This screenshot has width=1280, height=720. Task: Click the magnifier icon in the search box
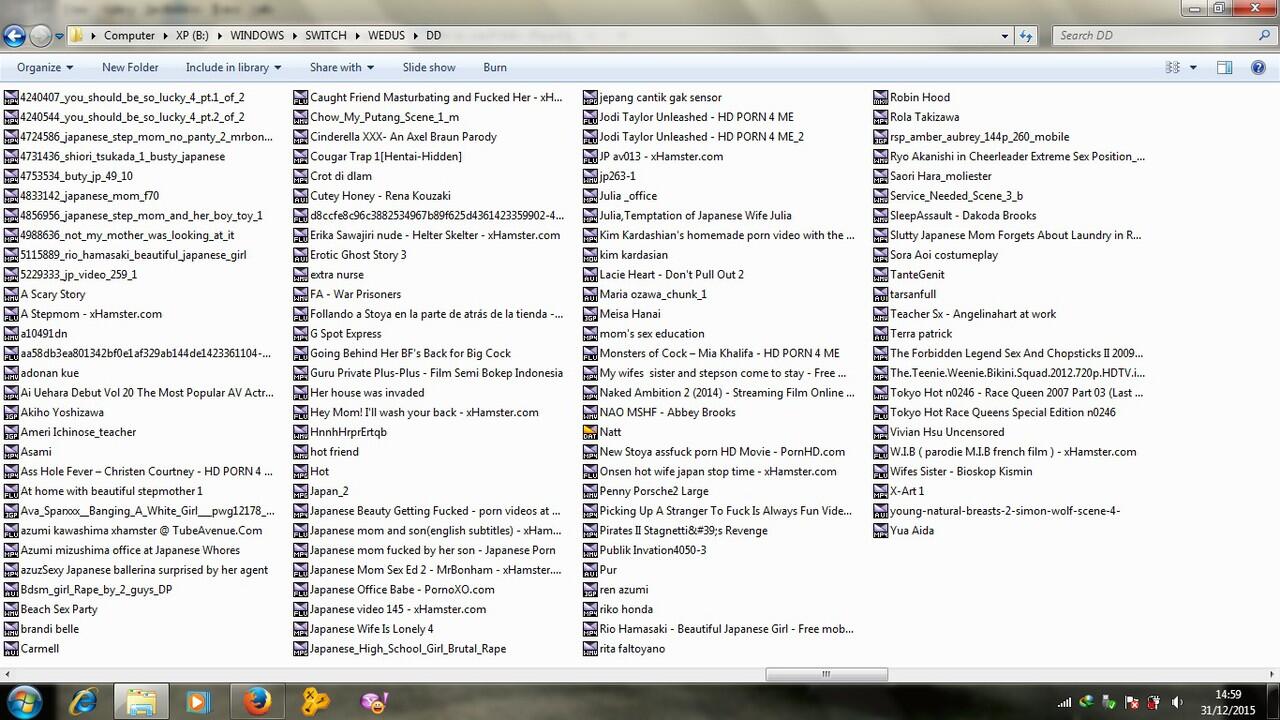1265,35
